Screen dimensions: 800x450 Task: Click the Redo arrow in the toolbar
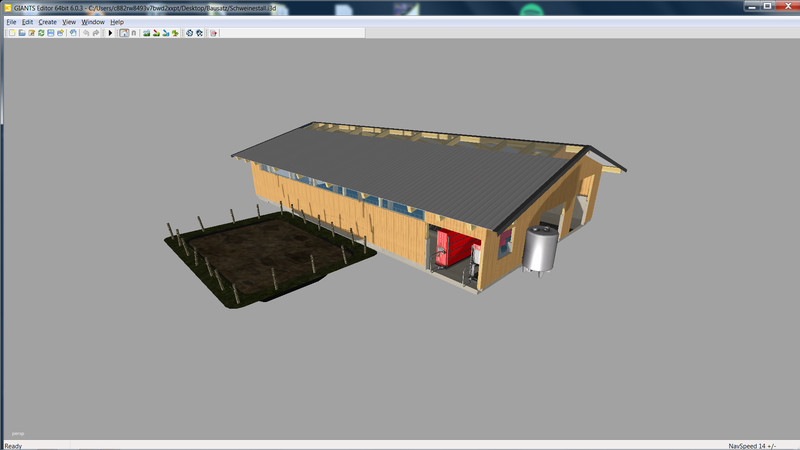pyautogui.click(x=96, y=33)
